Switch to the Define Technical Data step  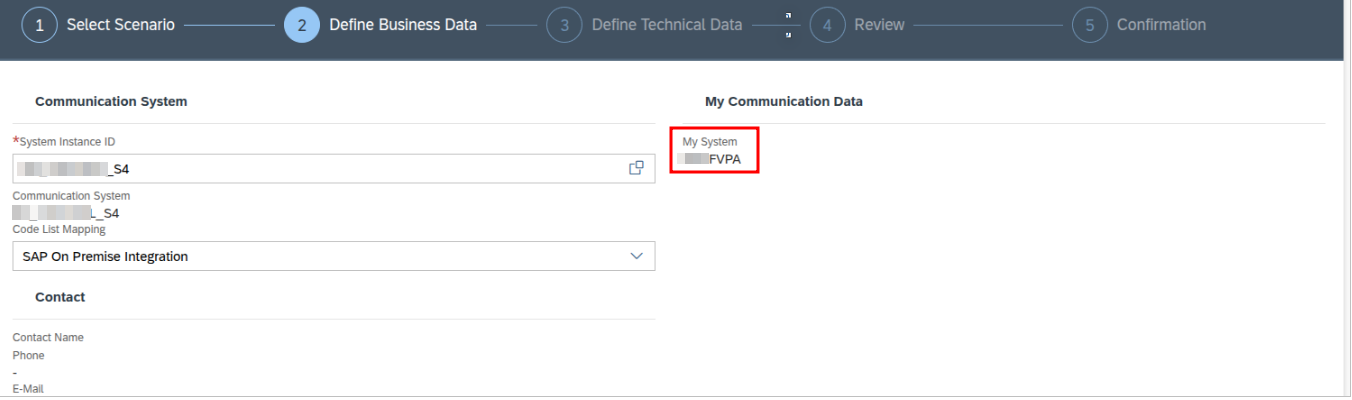(667, 25)
